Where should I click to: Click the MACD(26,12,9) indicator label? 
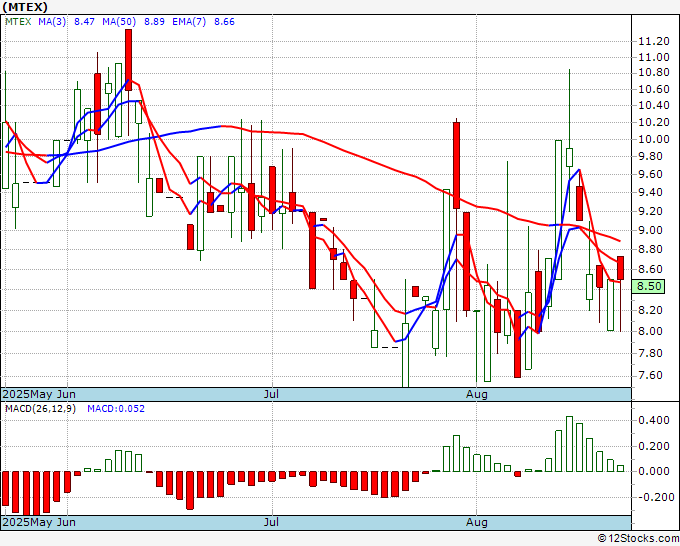pos(40,409)
